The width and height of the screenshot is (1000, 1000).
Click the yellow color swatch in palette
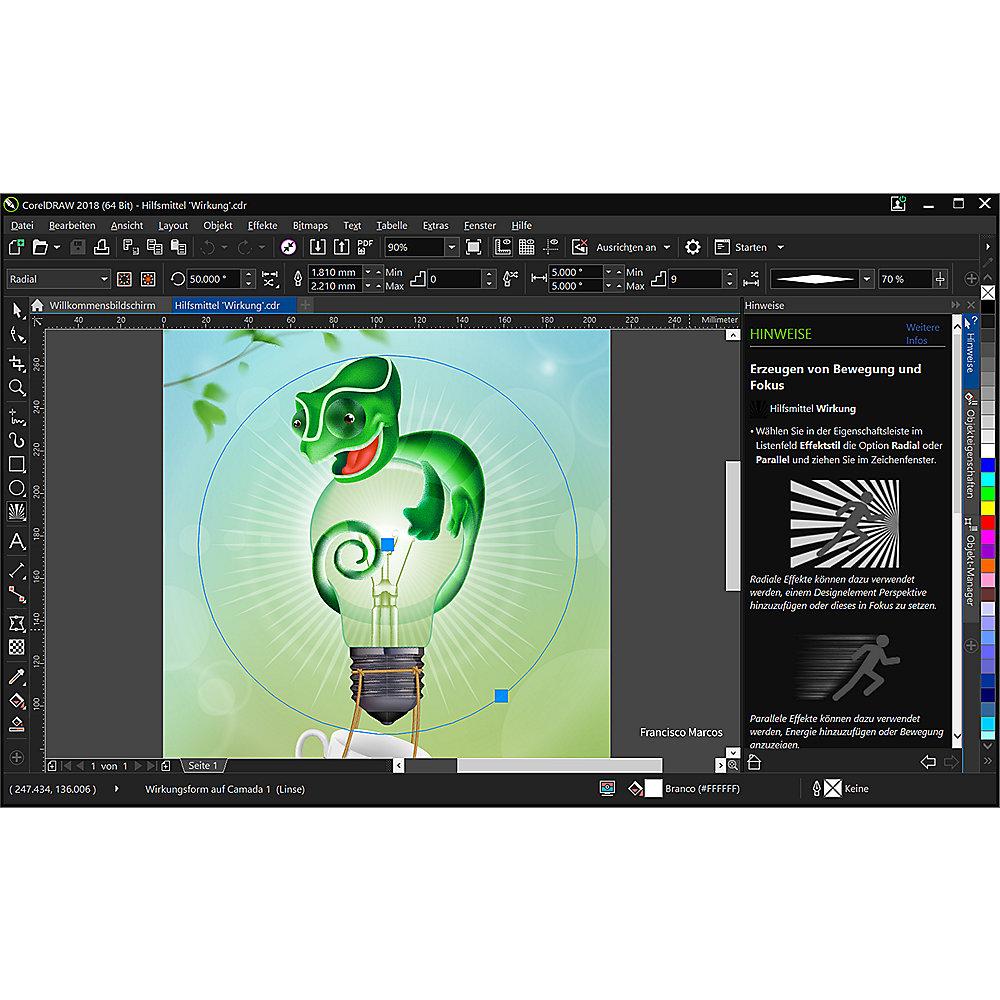coord(988,508)
